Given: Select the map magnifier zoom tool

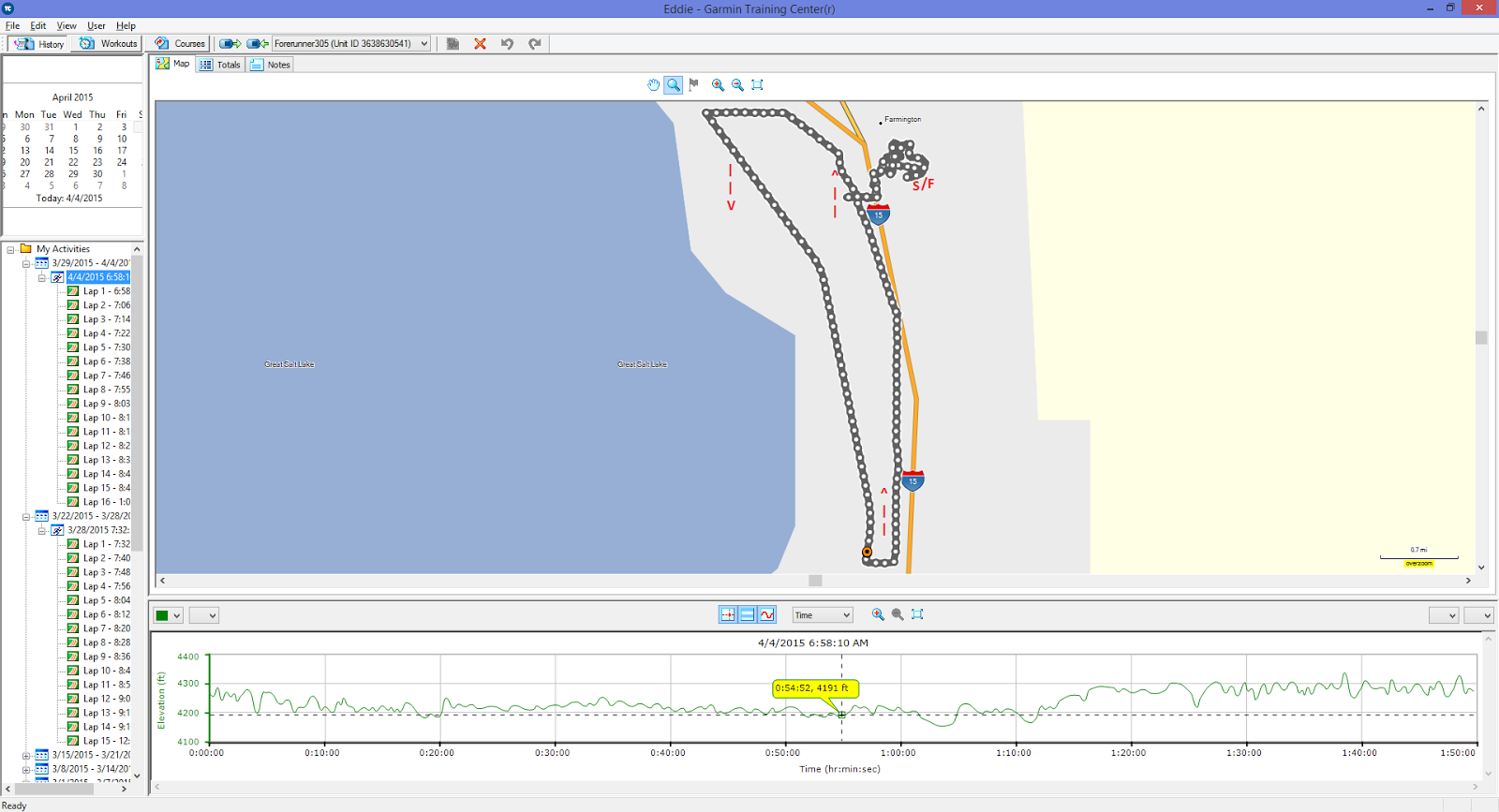Looking at the screenshot, I should [673, 84].
